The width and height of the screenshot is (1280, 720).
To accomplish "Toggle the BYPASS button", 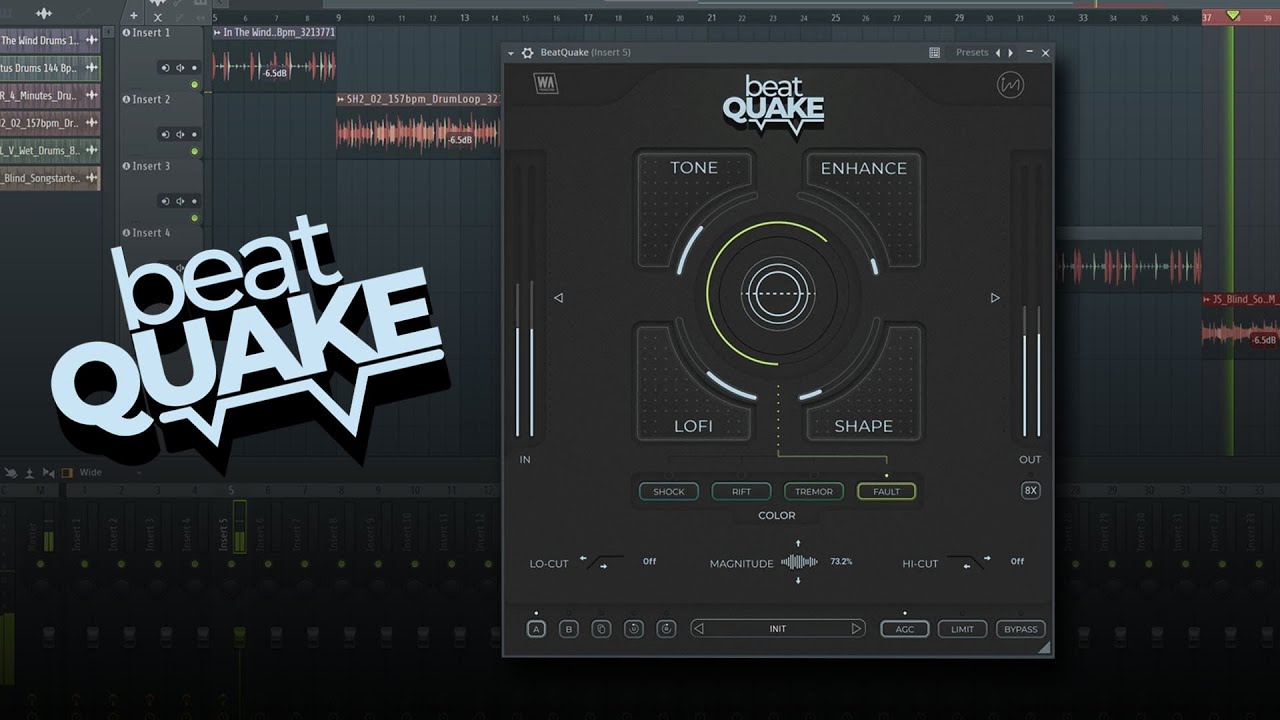I will (1020, 629).
